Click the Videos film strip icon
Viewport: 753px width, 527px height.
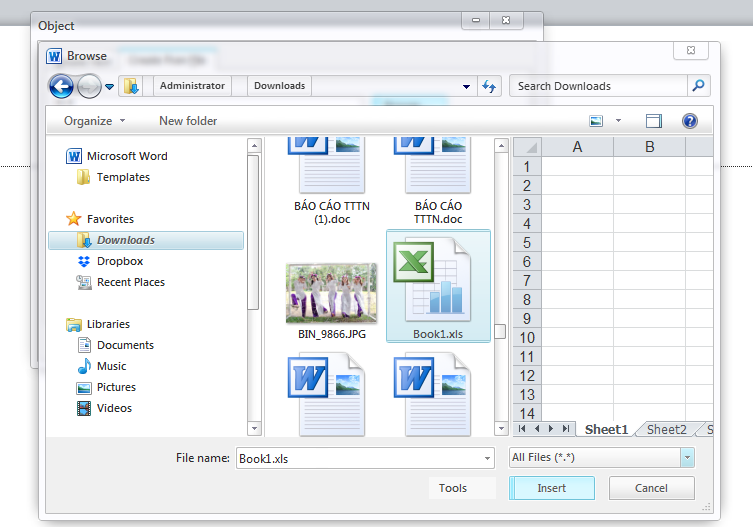coord(84,408)
